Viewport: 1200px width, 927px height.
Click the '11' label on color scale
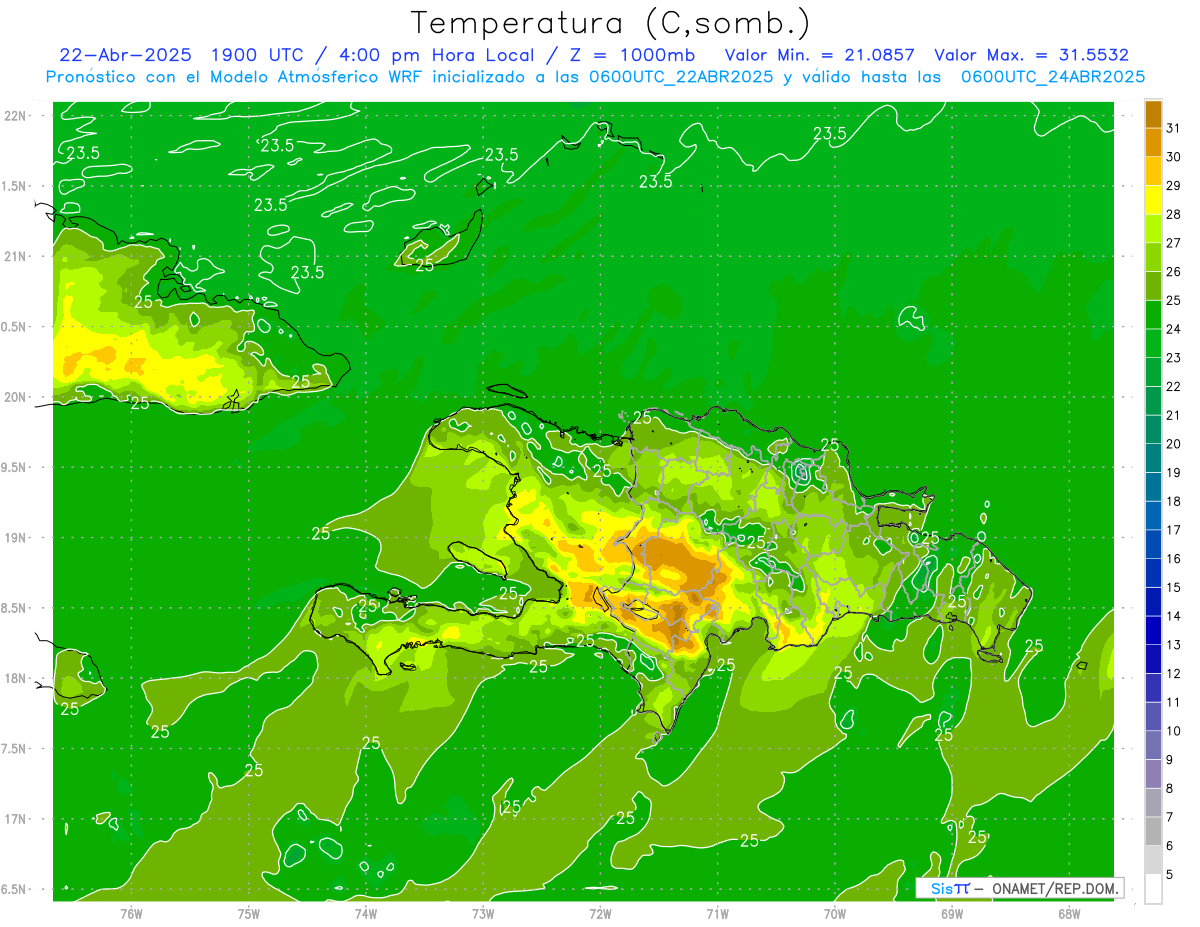[x=1173, y=702]
